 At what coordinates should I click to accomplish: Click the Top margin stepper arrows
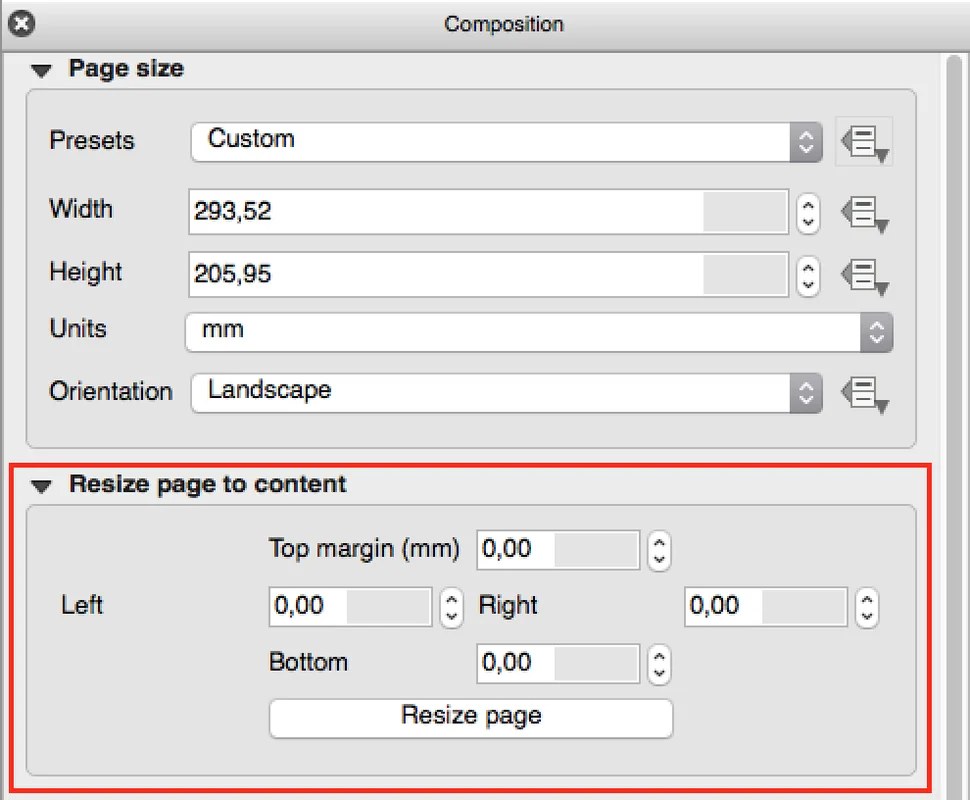(x=658, y=549)
